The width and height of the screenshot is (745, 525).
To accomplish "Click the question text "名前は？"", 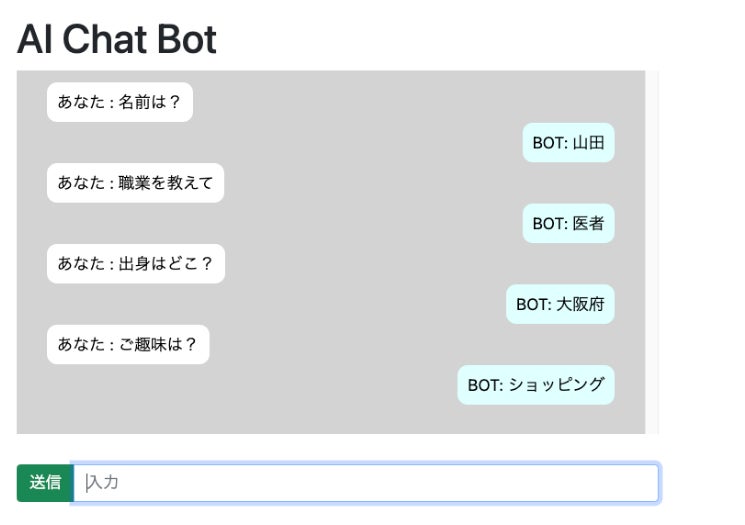I will (150, 102).
